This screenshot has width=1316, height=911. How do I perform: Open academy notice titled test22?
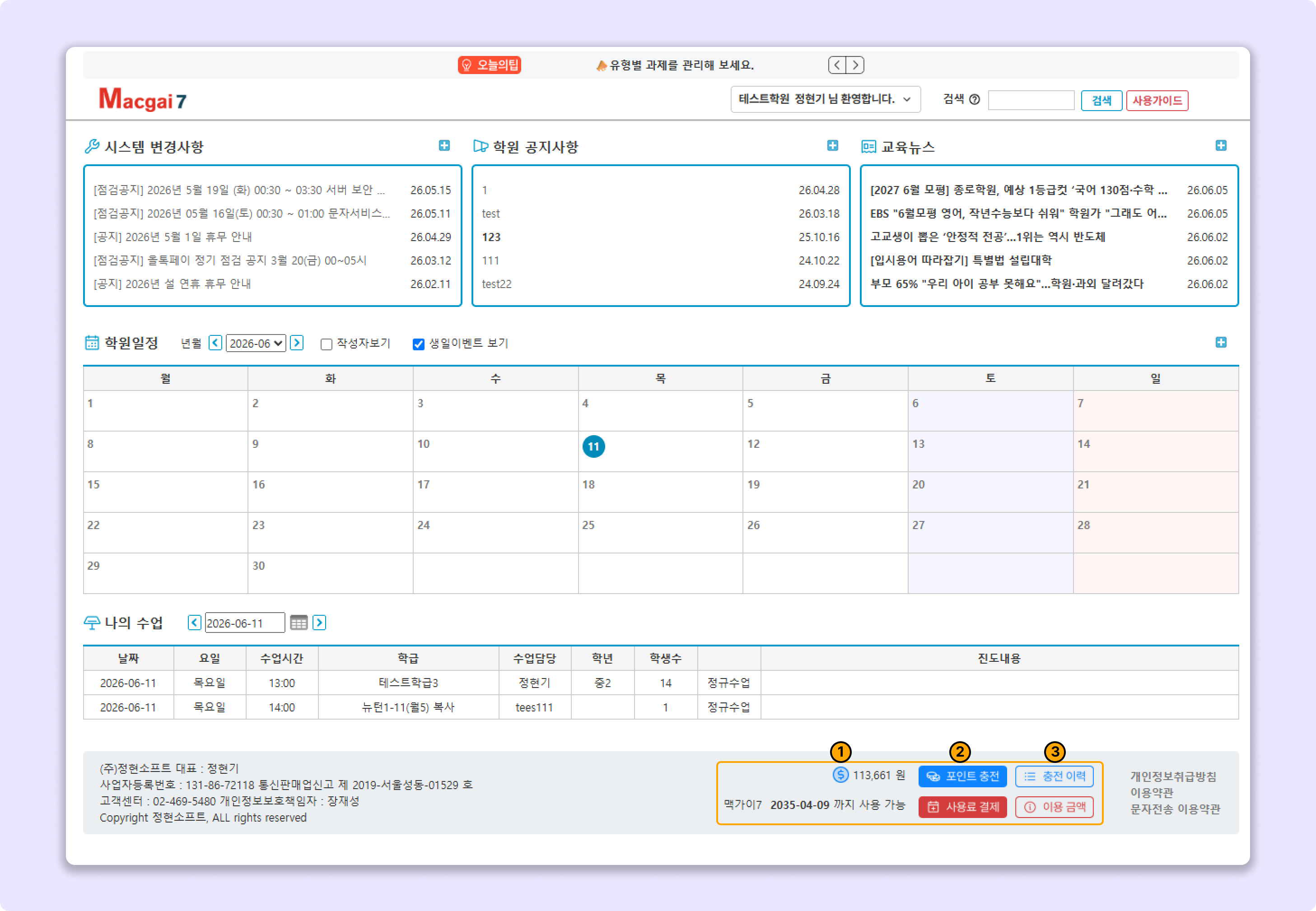point(496,284)
